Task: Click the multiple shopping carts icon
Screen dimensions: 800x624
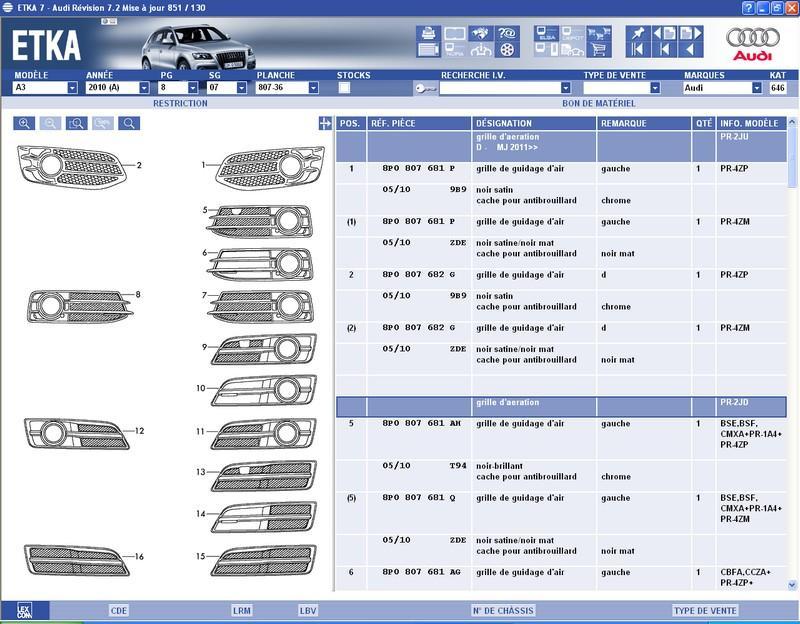Action: pos(599,33)
